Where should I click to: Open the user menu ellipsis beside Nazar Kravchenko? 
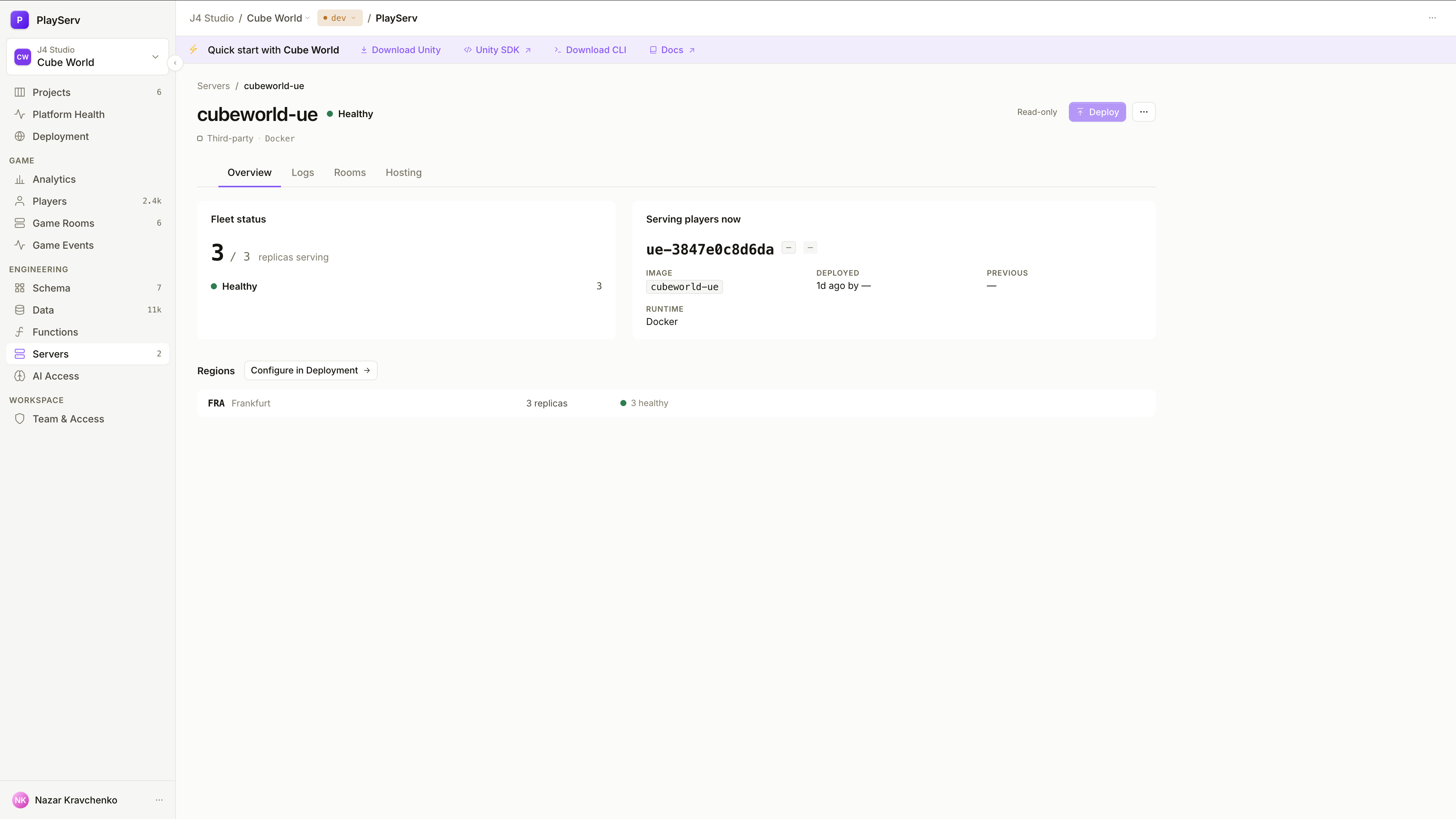(159, 800)
